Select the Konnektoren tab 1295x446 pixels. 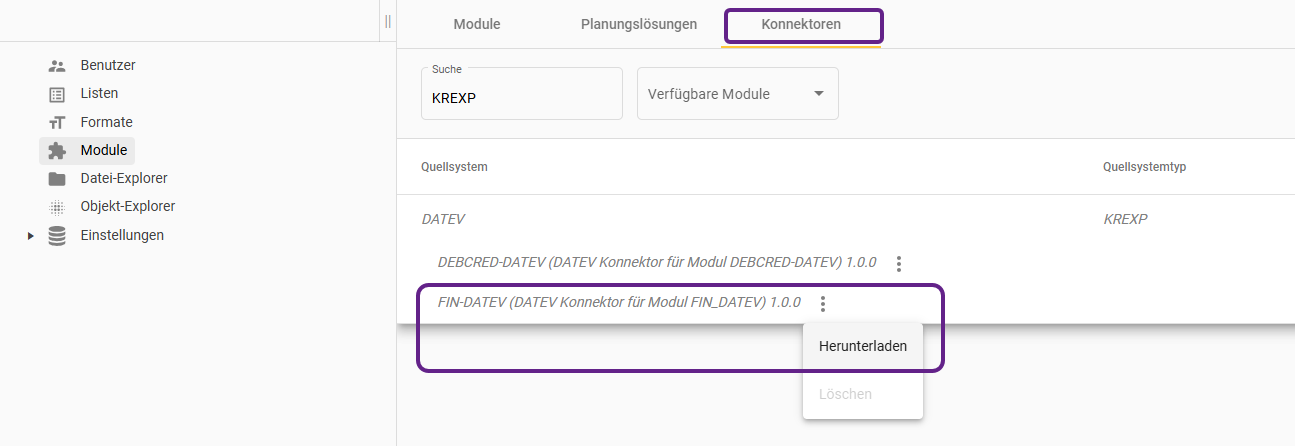(x=801, y=24)
